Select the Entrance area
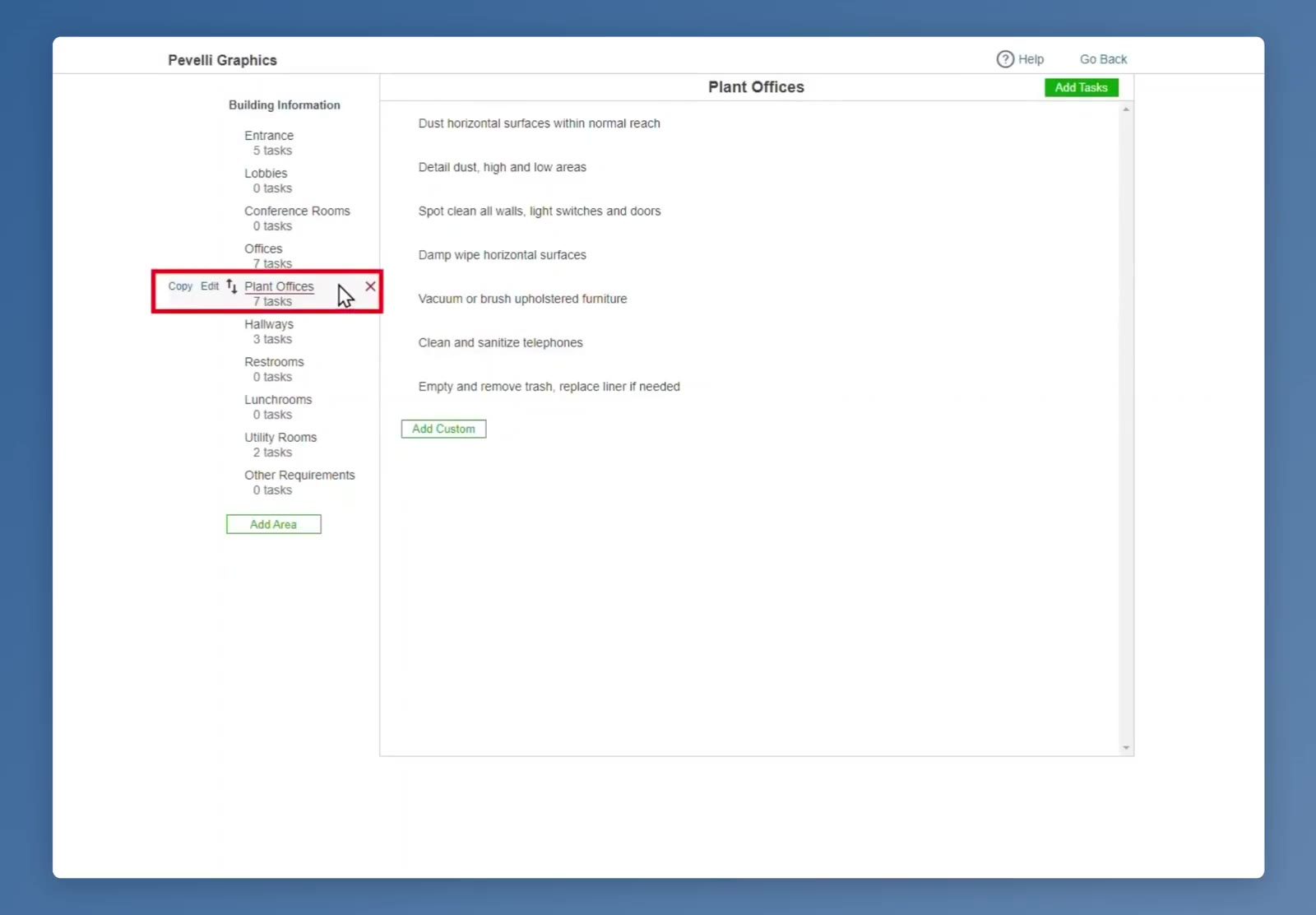The image size is (1316, 915). click(268, 136)
